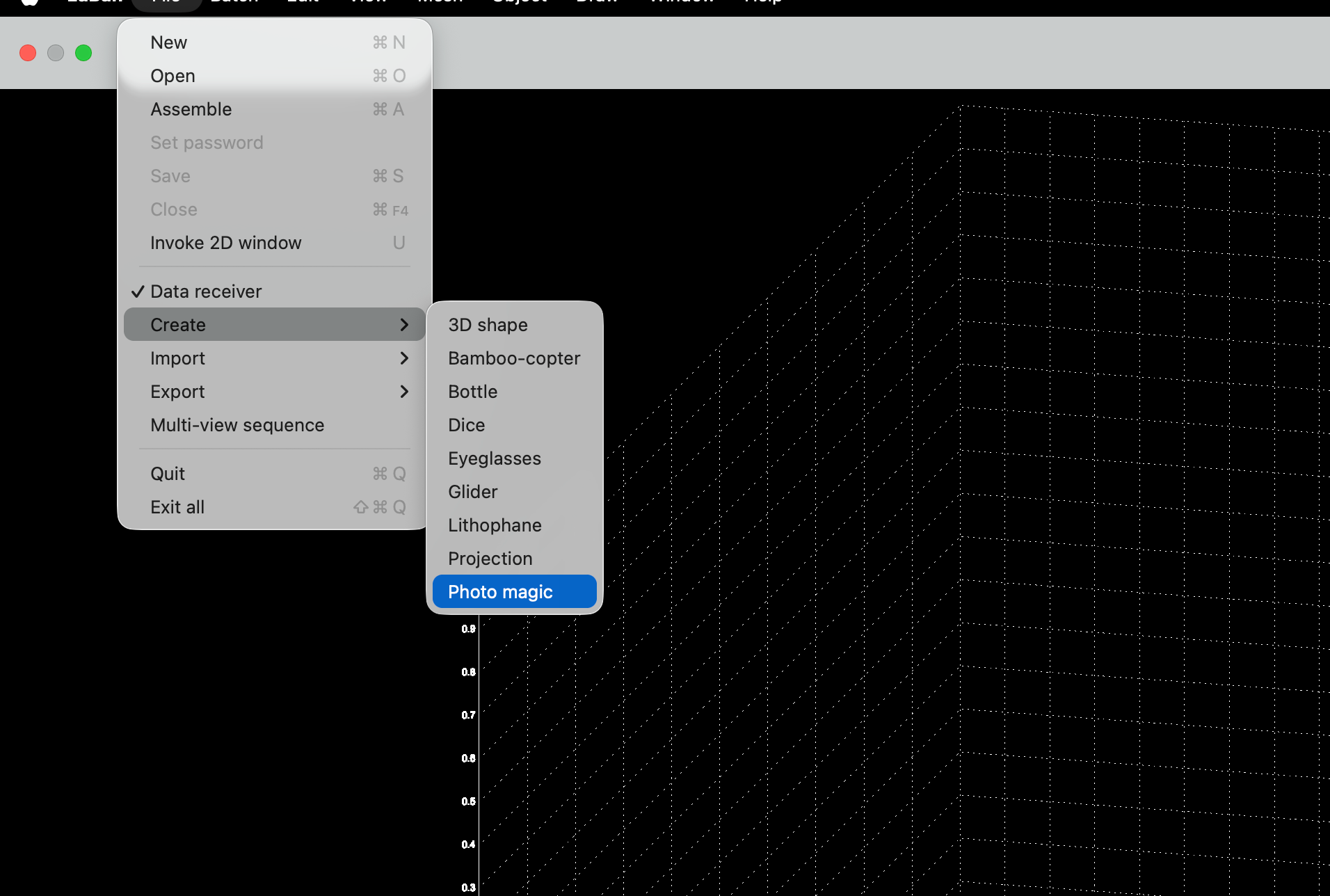Expand the Import submenu
Viewport: 1330px width, 896px height.
tap(275, 358)
